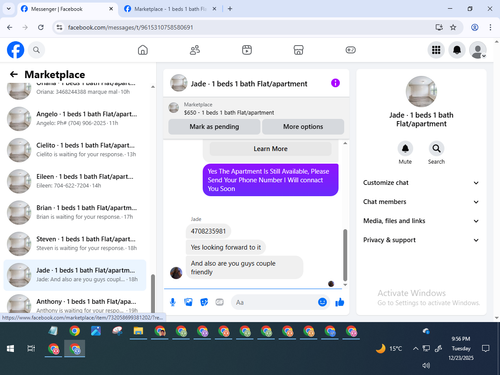
Task: Open the Video (Watch) icon
Action: (x=247, y=50)
